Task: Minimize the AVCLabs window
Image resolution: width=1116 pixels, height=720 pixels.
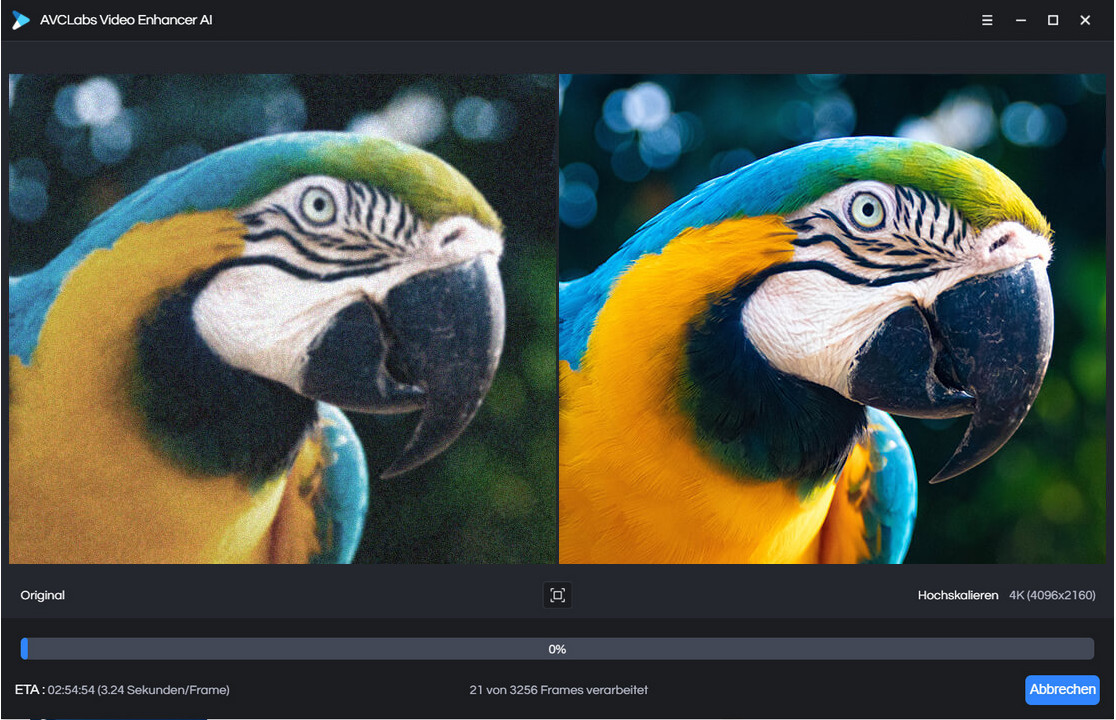Action: 1021,20
